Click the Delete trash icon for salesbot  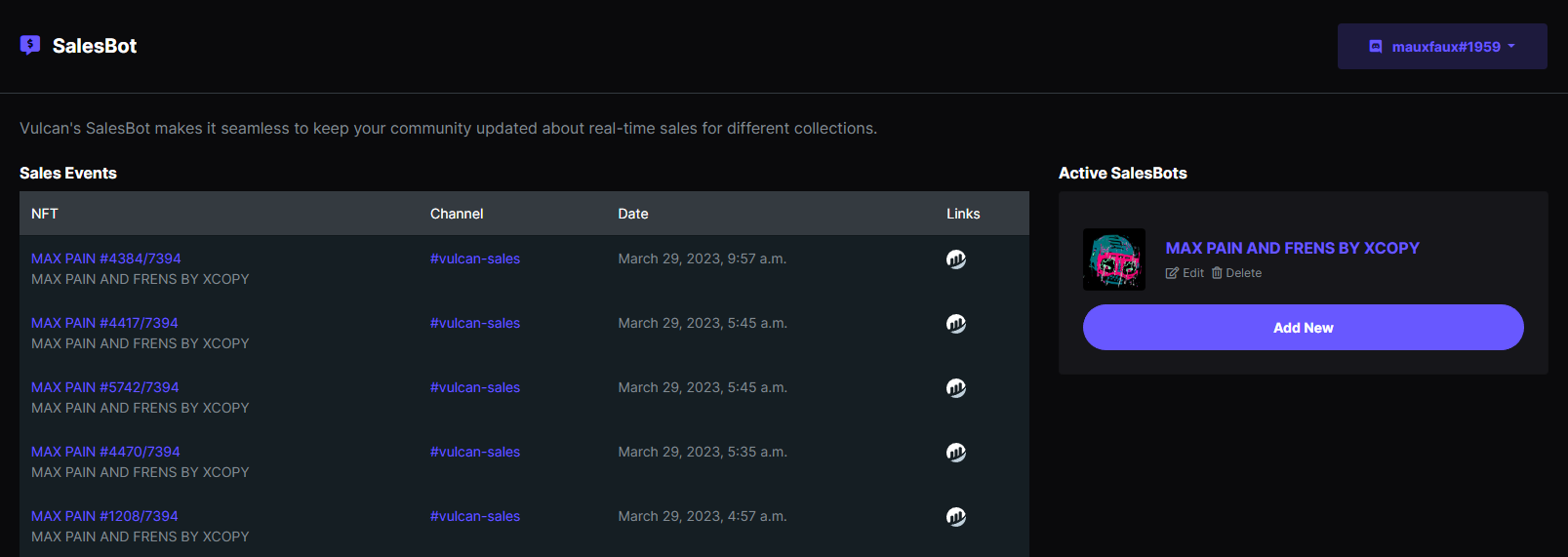click(1217, 273)
